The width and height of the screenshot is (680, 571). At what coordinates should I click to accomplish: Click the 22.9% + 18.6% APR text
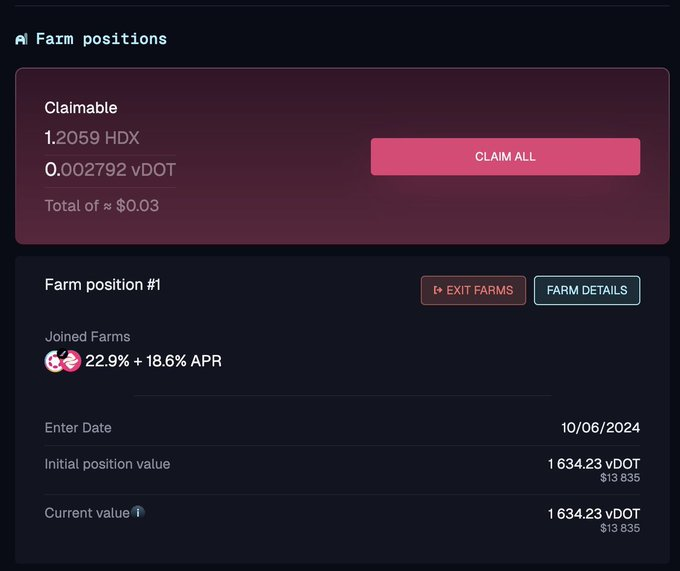click(154, 361)
